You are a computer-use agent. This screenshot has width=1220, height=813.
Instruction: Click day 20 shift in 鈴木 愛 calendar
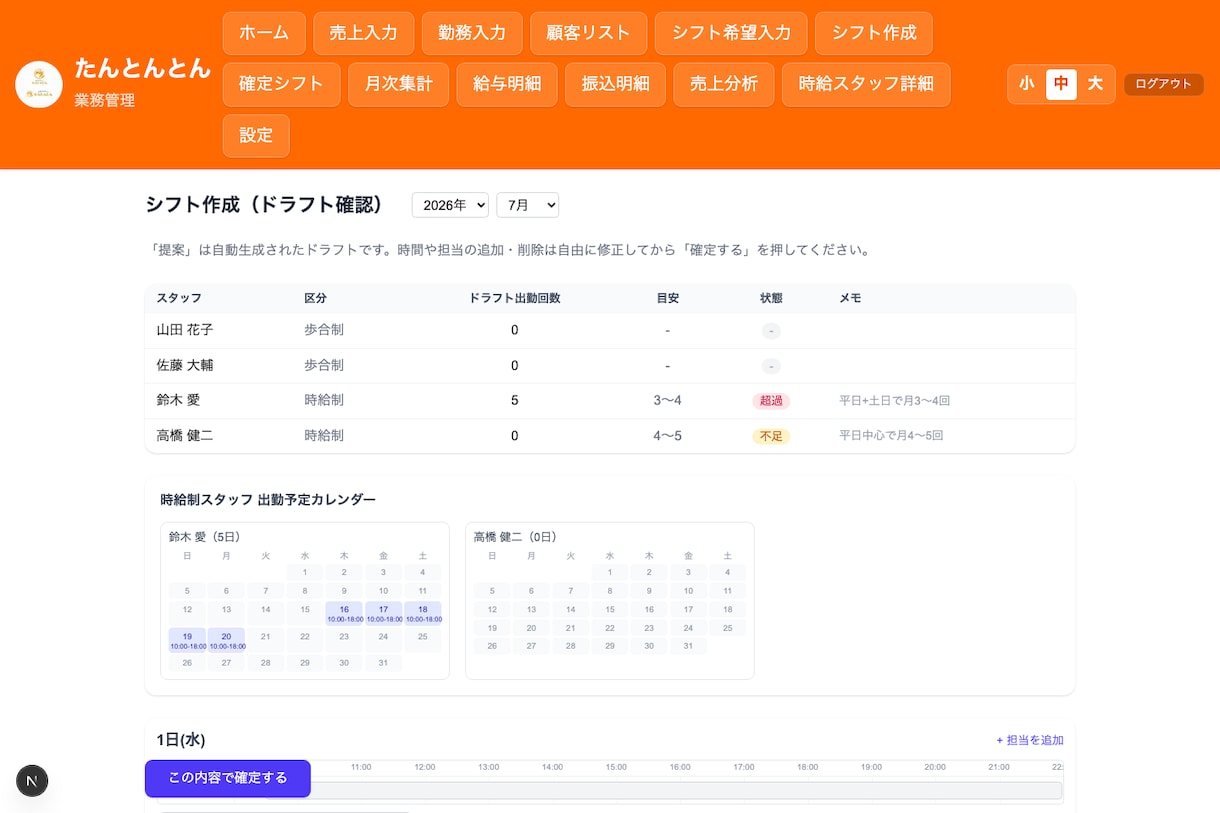click(x=226, y=640)
